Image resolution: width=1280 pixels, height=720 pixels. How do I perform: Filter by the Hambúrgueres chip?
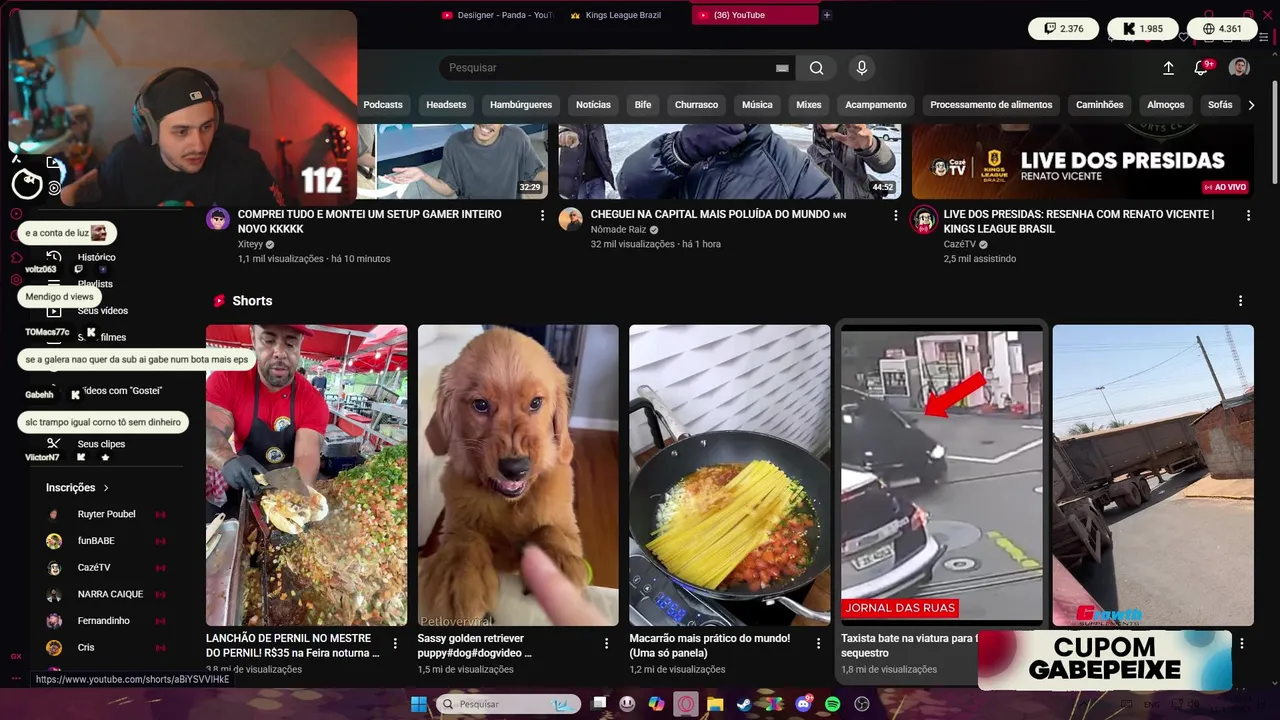click(x=521, y=105)
